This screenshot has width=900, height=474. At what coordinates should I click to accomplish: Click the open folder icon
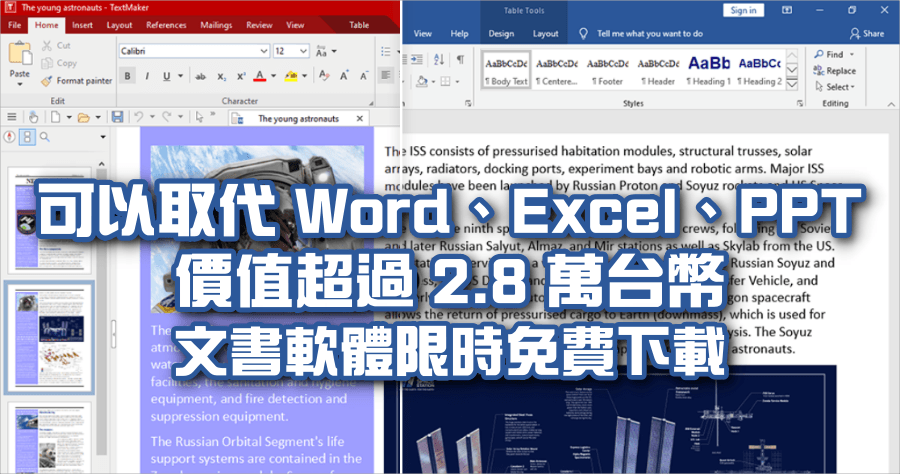[x=84, y=118]
